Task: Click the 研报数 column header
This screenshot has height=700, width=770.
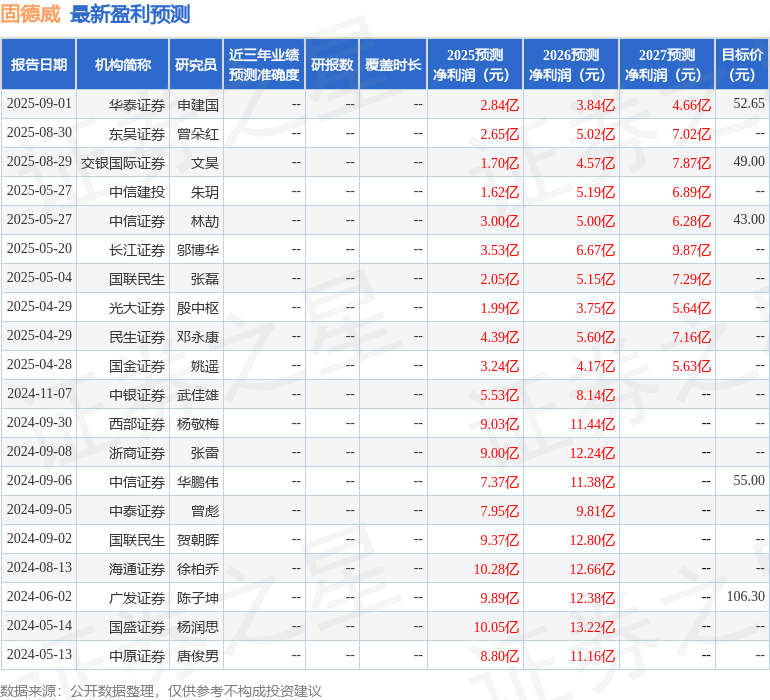Action: (332, 65)
